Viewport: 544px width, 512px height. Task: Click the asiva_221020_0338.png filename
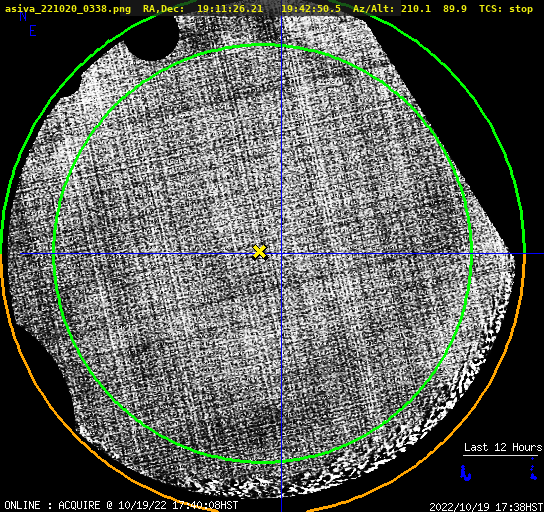[x=68, y=9]
